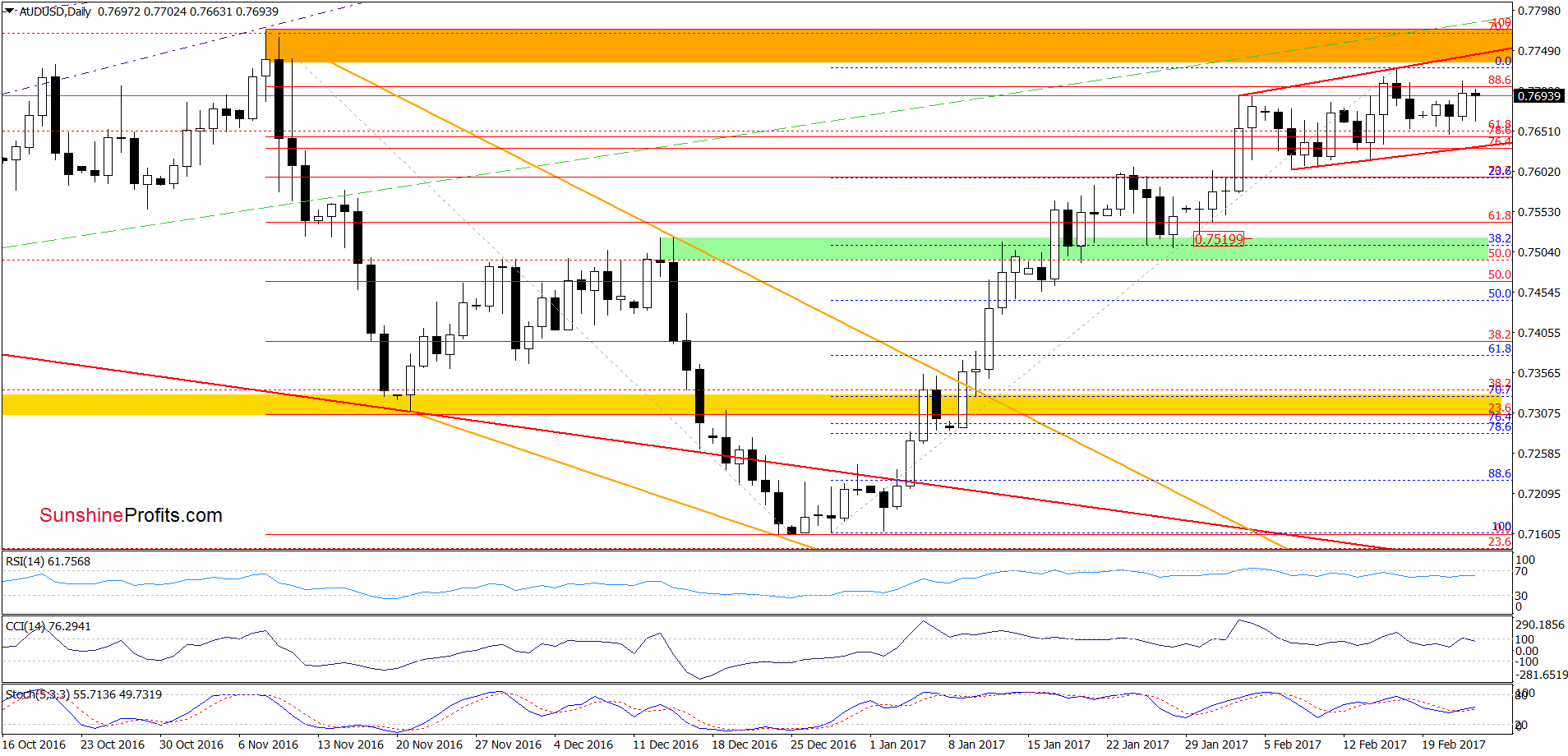Click the -281.6519 value on CCI scale
Image resolution: width=1568 pixels, height=756 pixels.
(x=1542, y=675)
